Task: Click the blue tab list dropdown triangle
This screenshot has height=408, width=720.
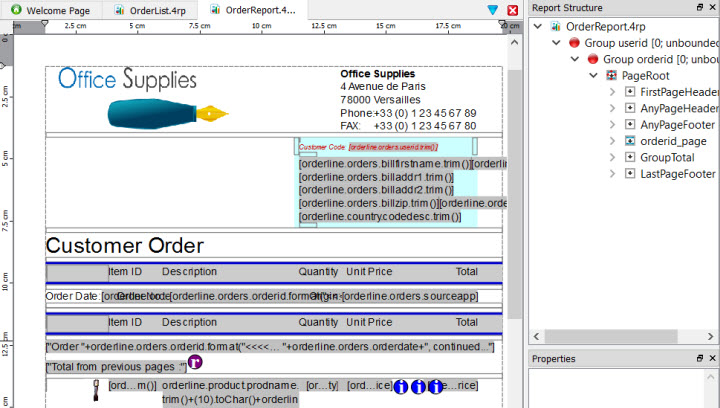Action: click(x=493, y=10)
